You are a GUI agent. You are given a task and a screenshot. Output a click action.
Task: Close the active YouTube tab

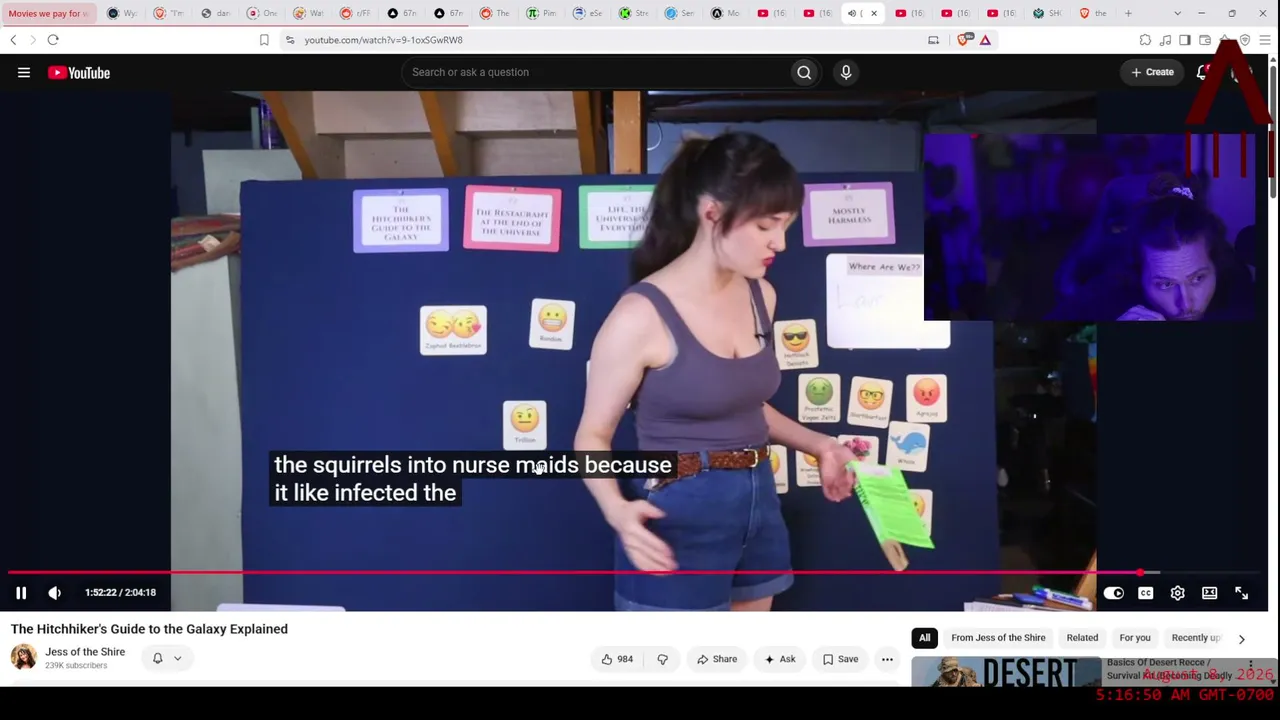874,13
